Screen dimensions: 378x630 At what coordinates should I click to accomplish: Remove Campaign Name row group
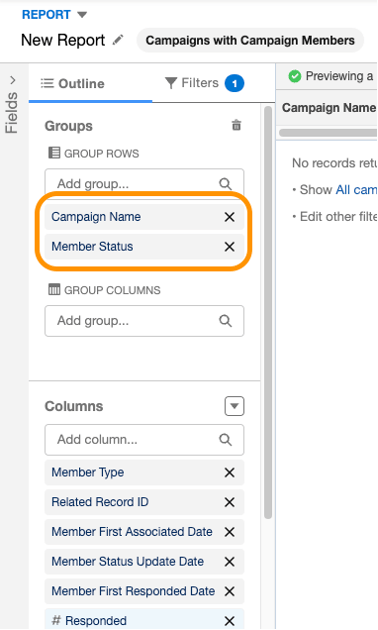229,217
